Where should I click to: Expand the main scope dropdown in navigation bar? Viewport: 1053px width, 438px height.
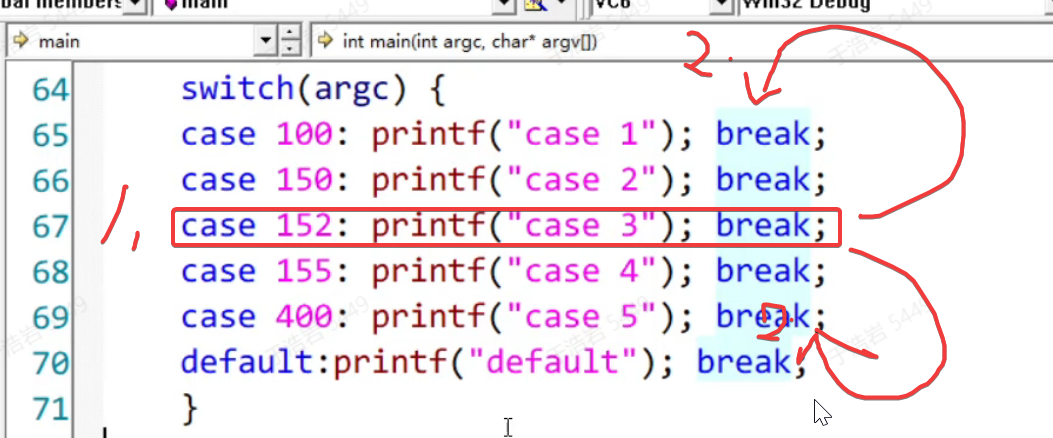coord(265,42)
